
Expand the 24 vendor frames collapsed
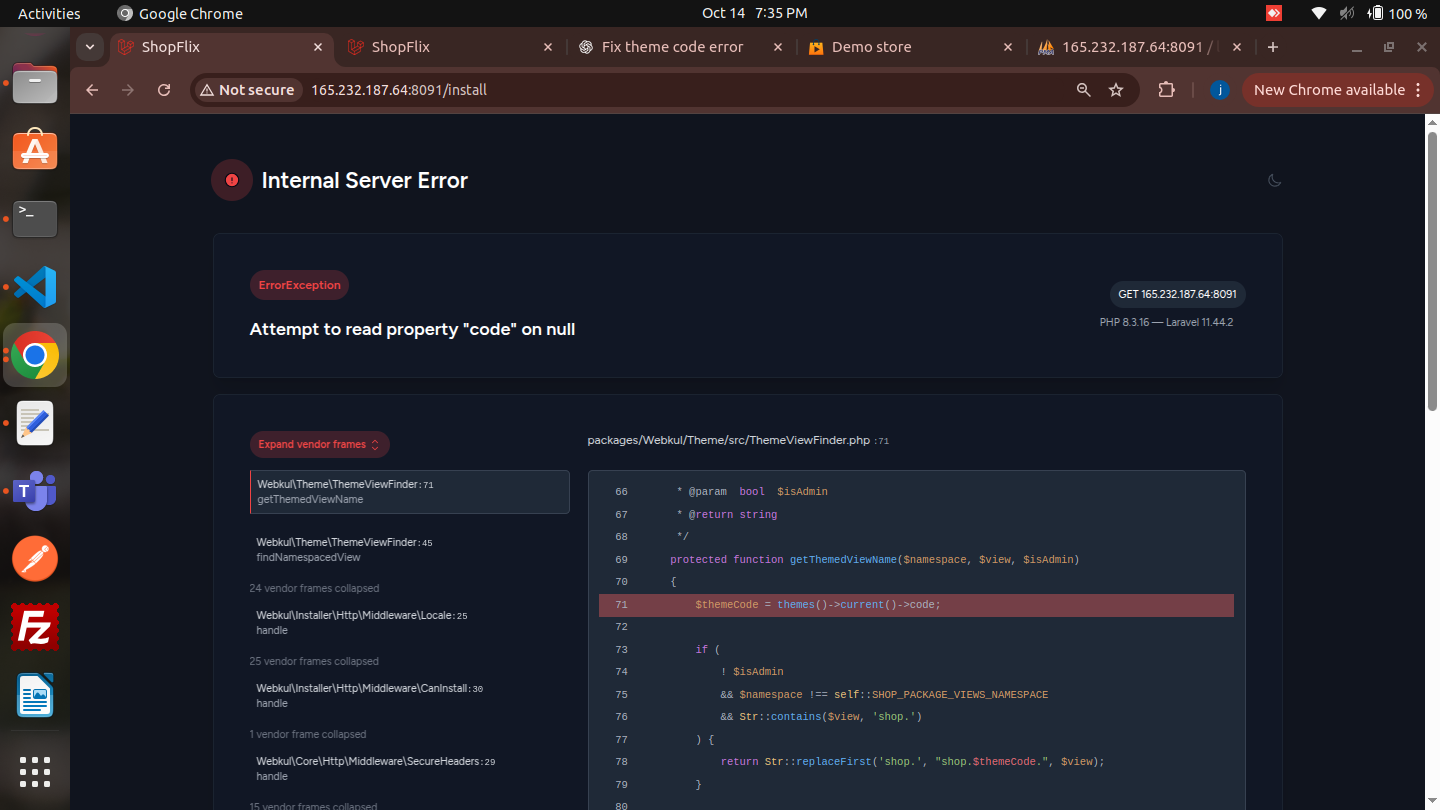[314, 588]
